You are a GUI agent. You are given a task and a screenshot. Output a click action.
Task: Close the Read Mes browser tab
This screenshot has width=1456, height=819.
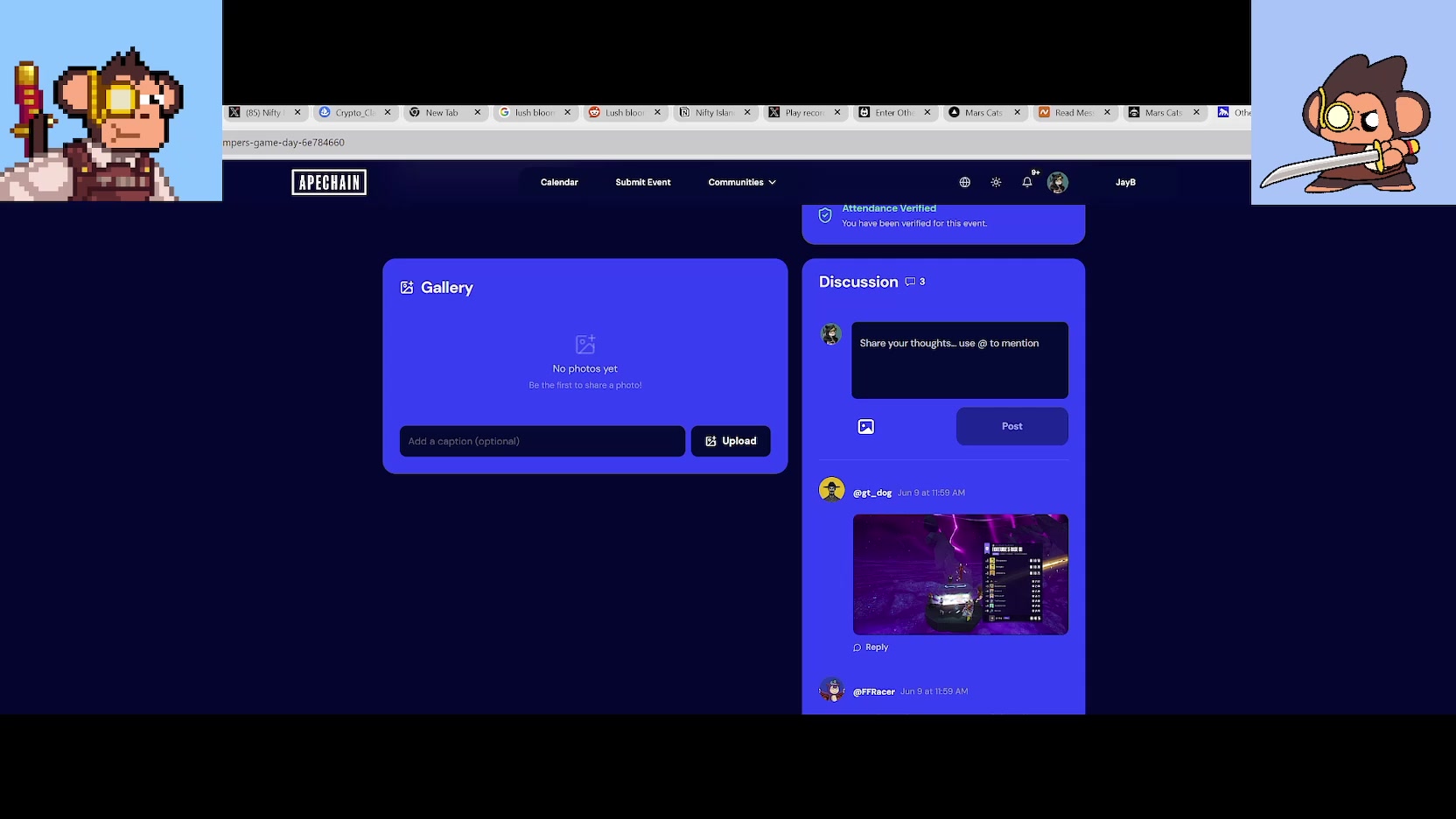click(x=1107, y=112)
